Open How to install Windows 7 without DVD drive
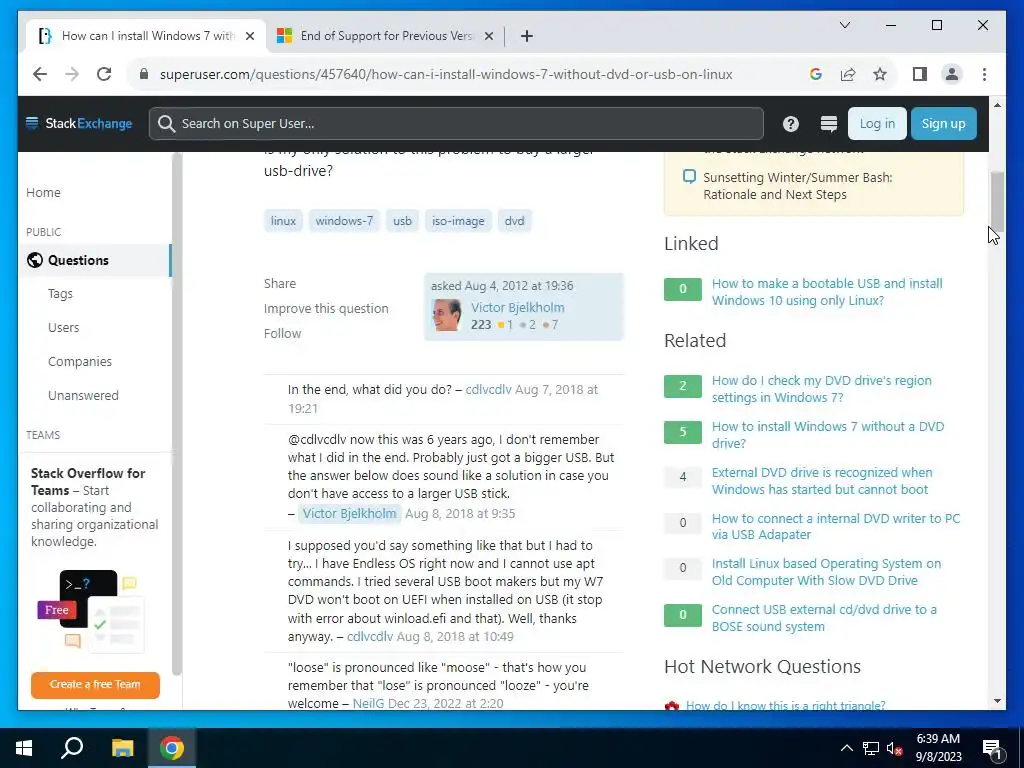Screen dimensions: 1024x768 pyautogui.click(x=827, y=435)
